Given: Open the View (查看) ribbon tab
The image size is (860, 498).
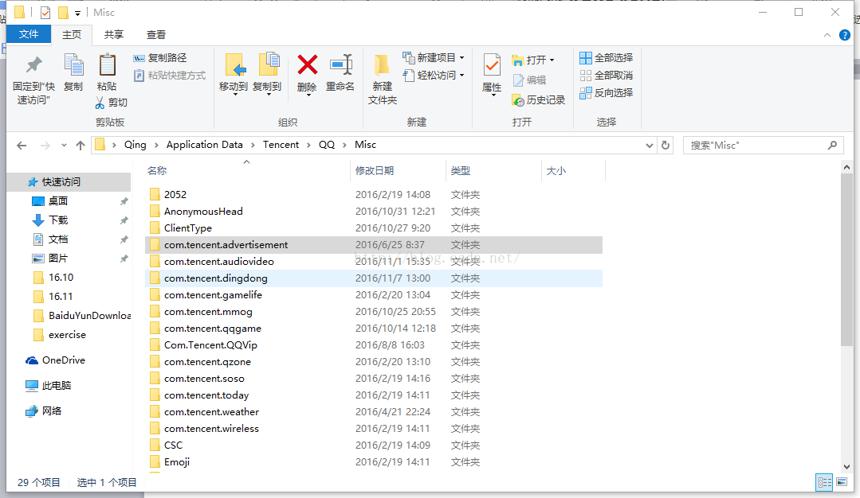Looking at the screenshot, I should click(x=156, y=35).
